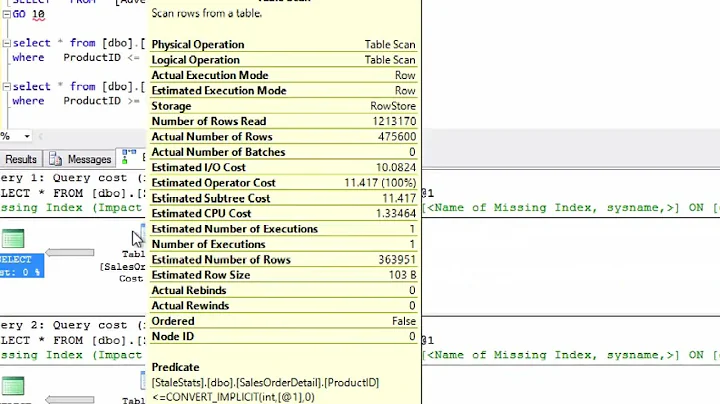The height and width of the screenshot is (404, 720).
Task: Collapse the ProductID <= select statement
Action: 6,43
